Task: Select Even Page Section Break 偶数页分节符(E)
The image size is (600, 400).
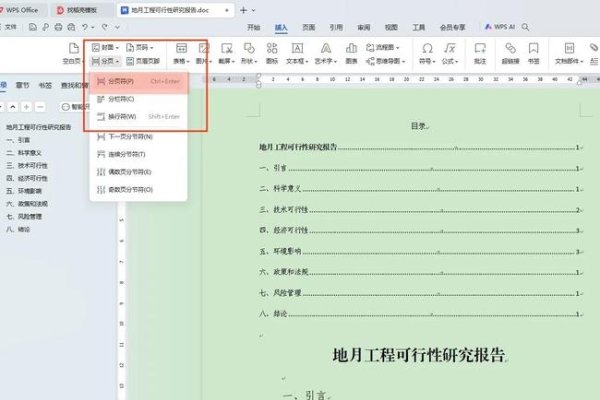Action: pyautogui.click(x=139, y=172)
